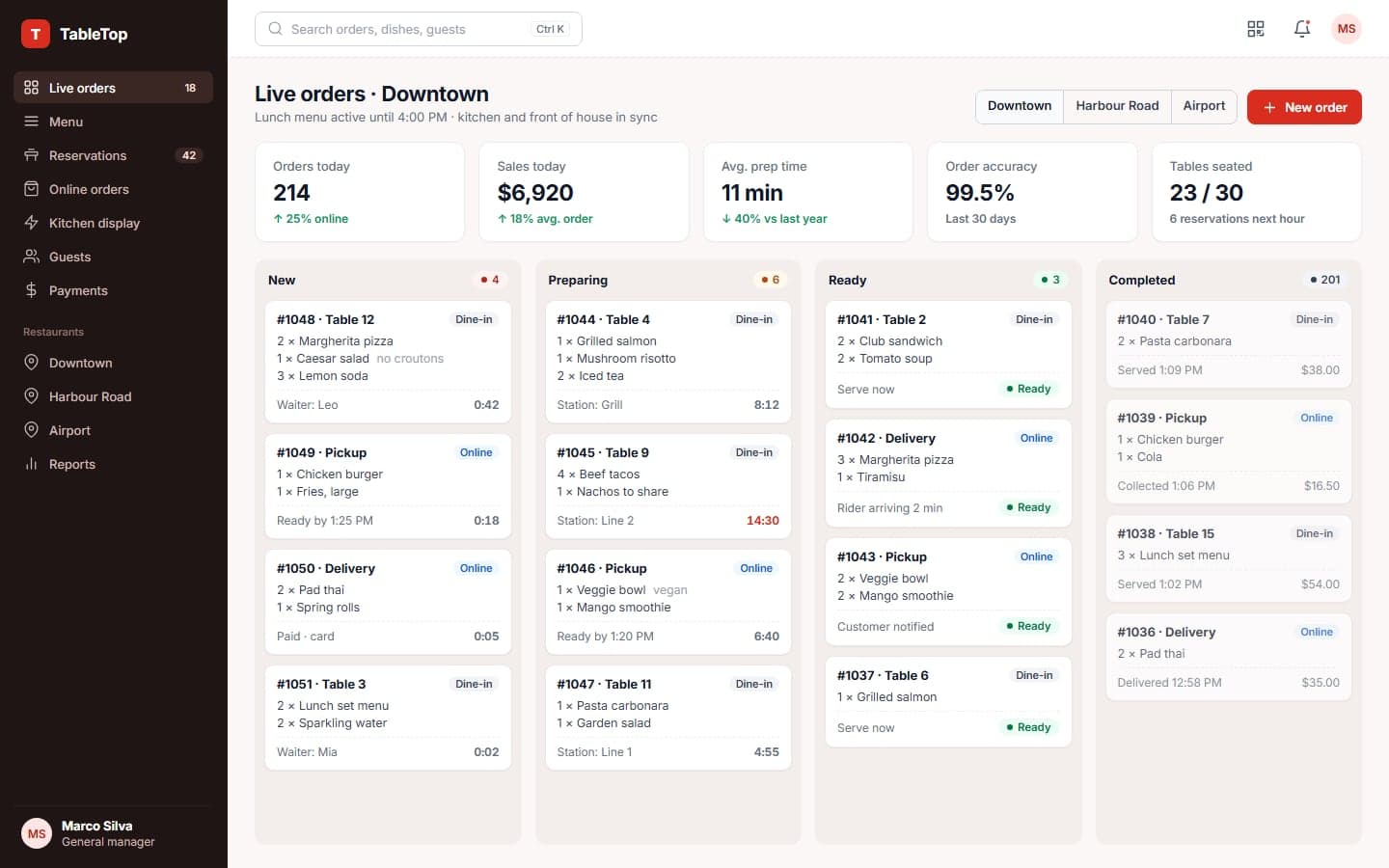Click the New order button

click(1304, 107)
